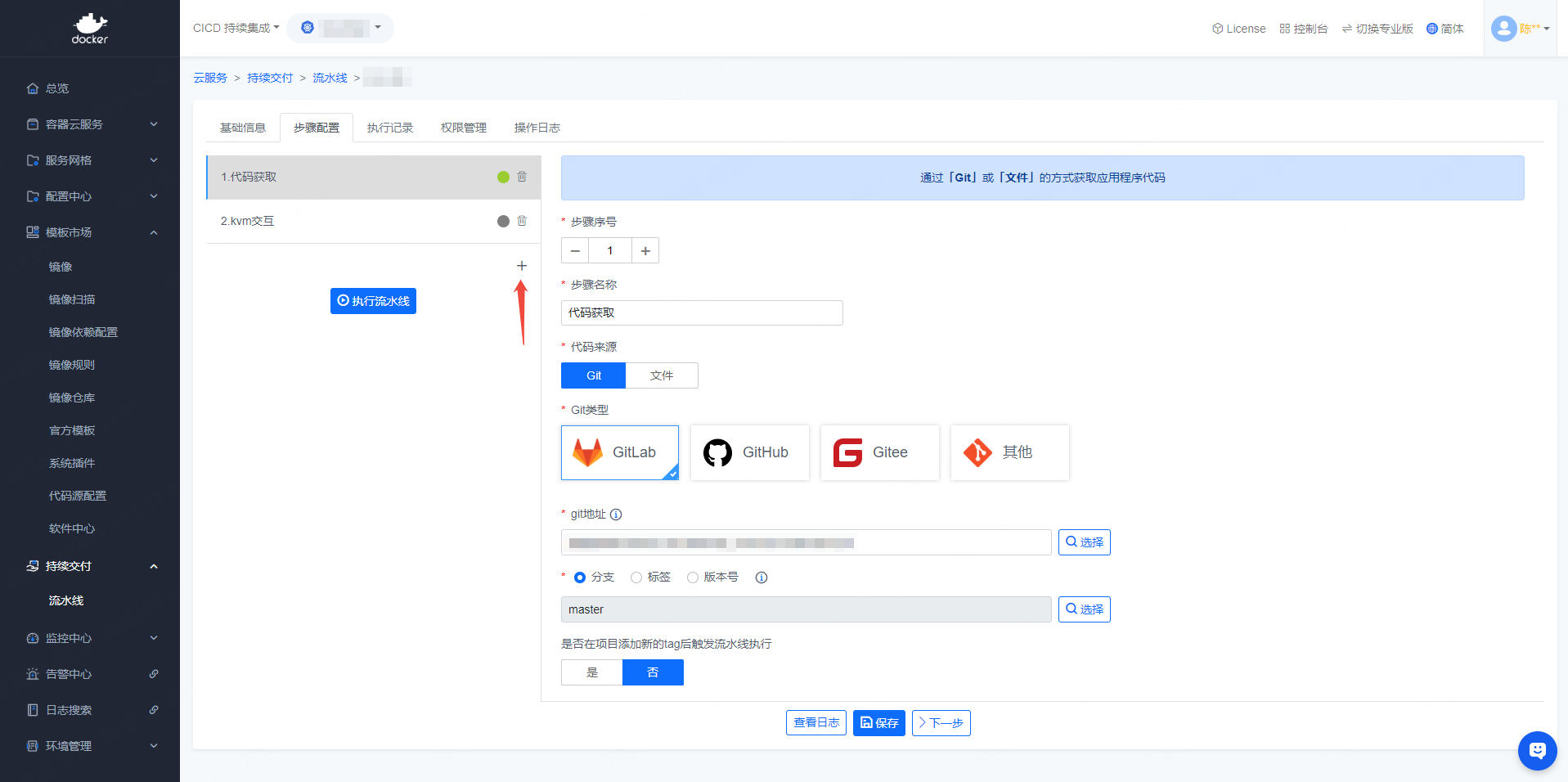Click the git地址 info icon
Image resolution: width=1568 pixels, height=782 pixels.
[616, 515]
